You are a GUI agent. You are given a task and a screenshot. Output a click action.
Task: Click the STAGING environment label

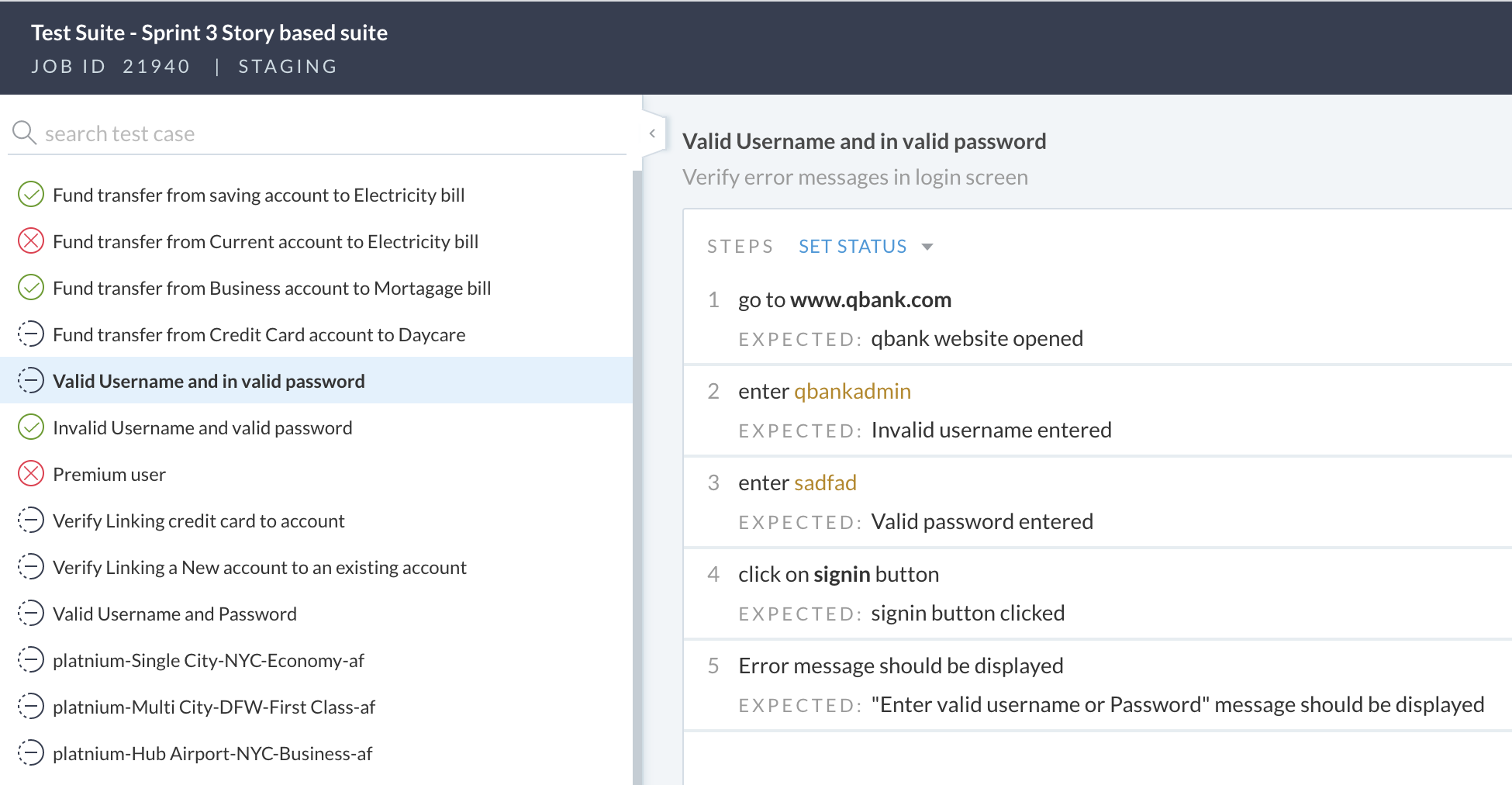[x=288, y=67]
